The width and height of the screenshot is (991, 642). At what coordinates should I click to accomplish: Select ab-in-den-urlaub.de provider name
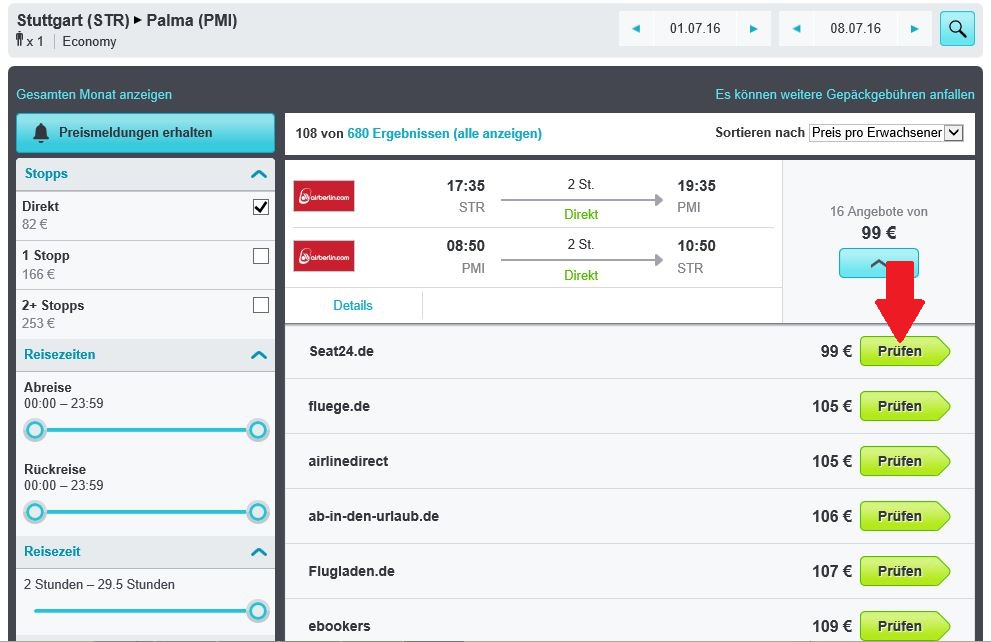tap(374, 516)
